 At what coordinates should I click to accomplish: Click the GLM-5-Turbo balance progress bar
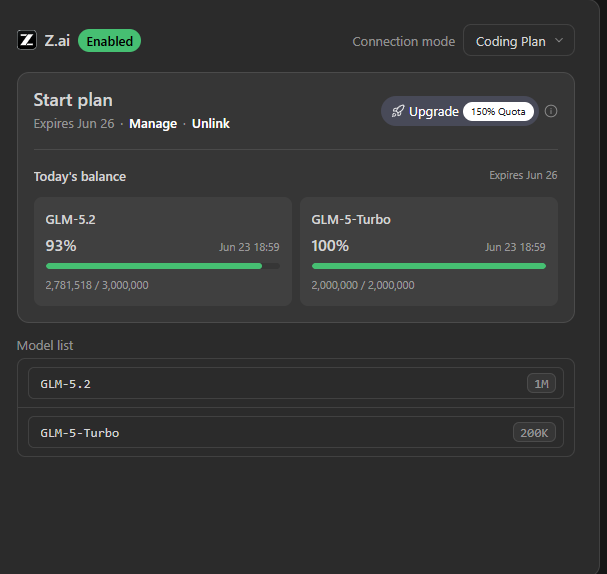(429, 266)
